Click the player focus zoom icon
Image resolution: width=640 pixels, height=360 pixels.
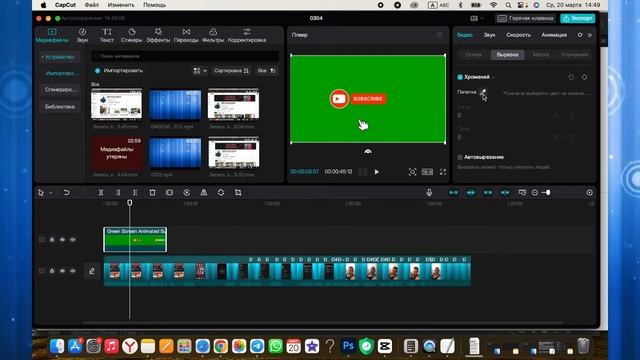(x=412, y=172)
